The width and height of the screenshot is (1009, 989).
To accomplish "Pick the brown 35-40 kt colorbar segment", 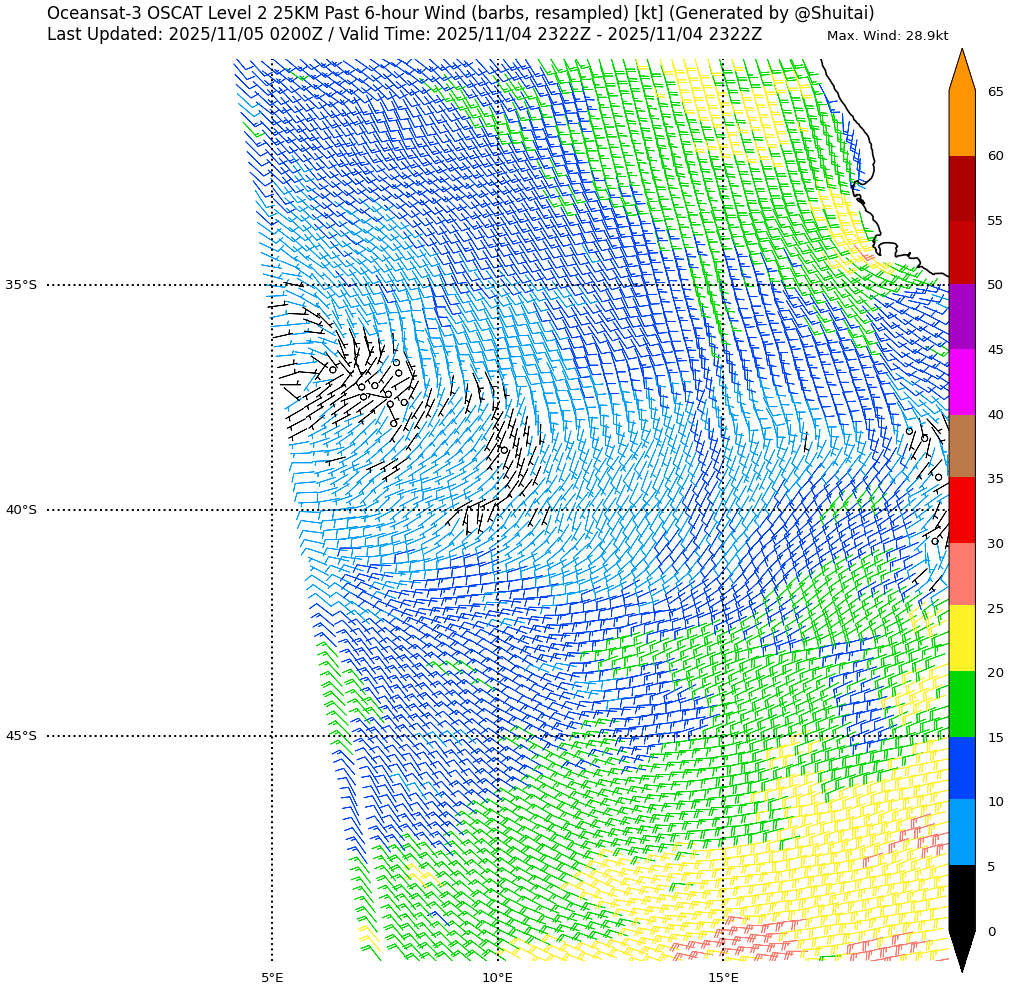I will [x=961, y=446].
